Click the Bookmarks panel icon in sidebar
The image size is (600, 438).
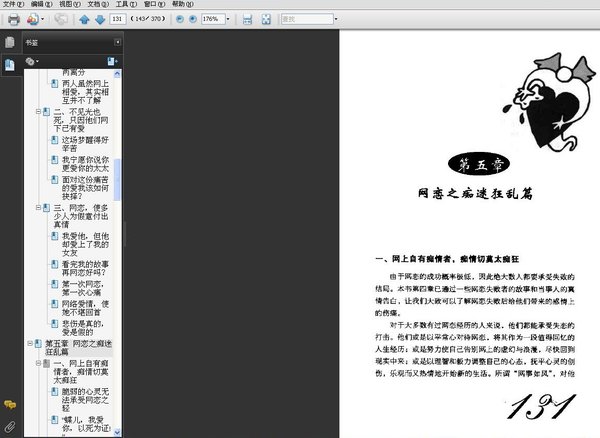(x=10, y=65)
